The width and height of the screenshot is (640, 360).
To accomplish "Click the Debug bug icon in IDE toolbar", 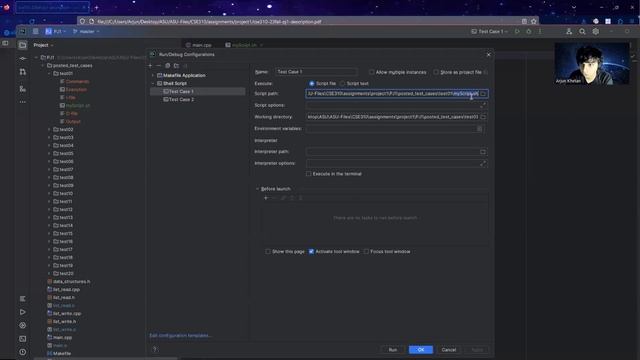I will (x=529, y=31).
